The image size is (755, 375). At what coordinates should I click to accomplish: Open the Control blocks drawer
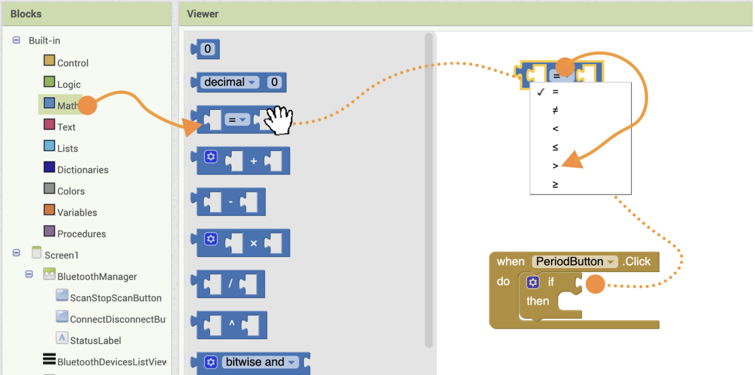[73, 63]
